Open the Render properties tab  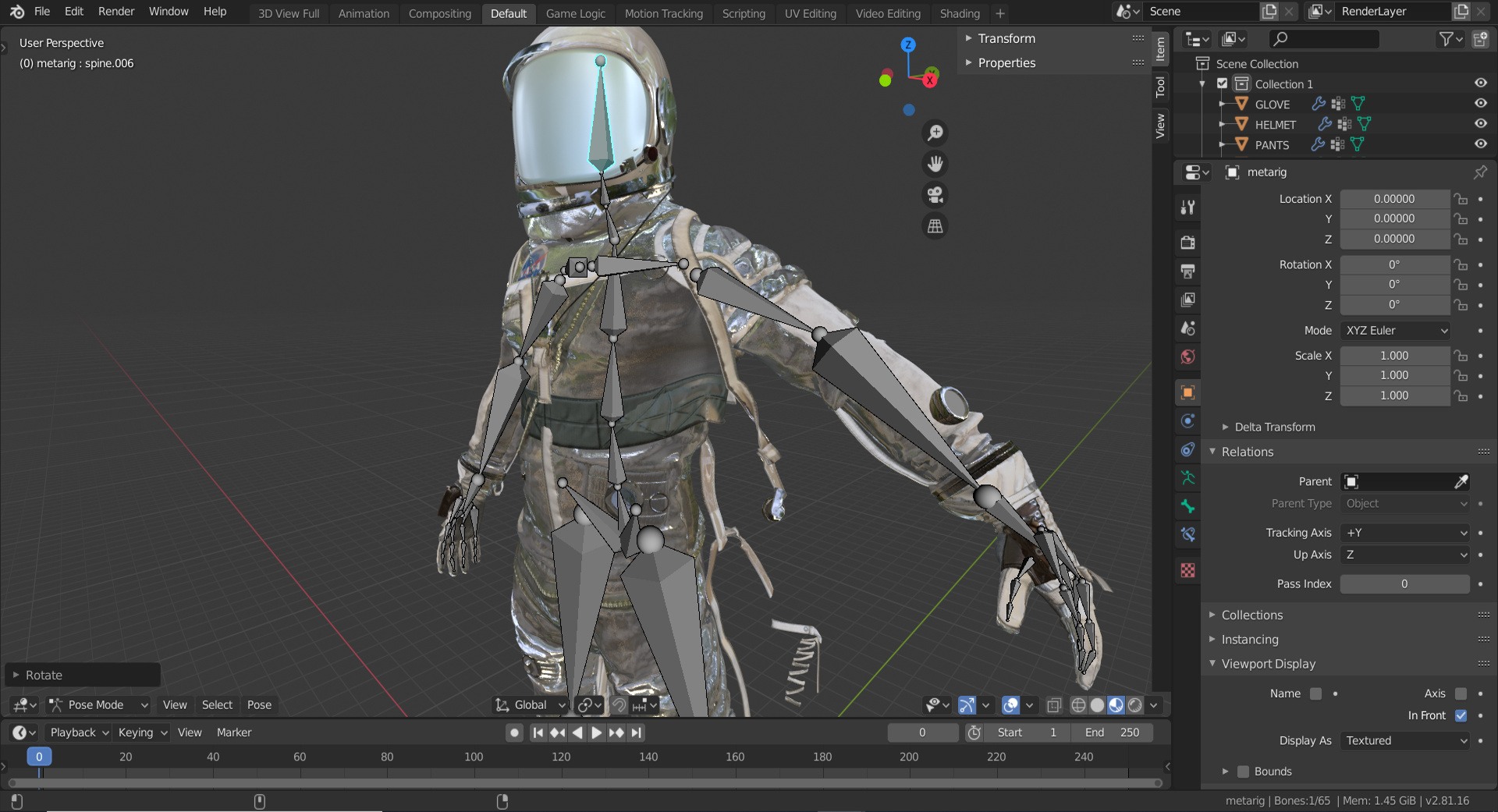coord(1187,242)
